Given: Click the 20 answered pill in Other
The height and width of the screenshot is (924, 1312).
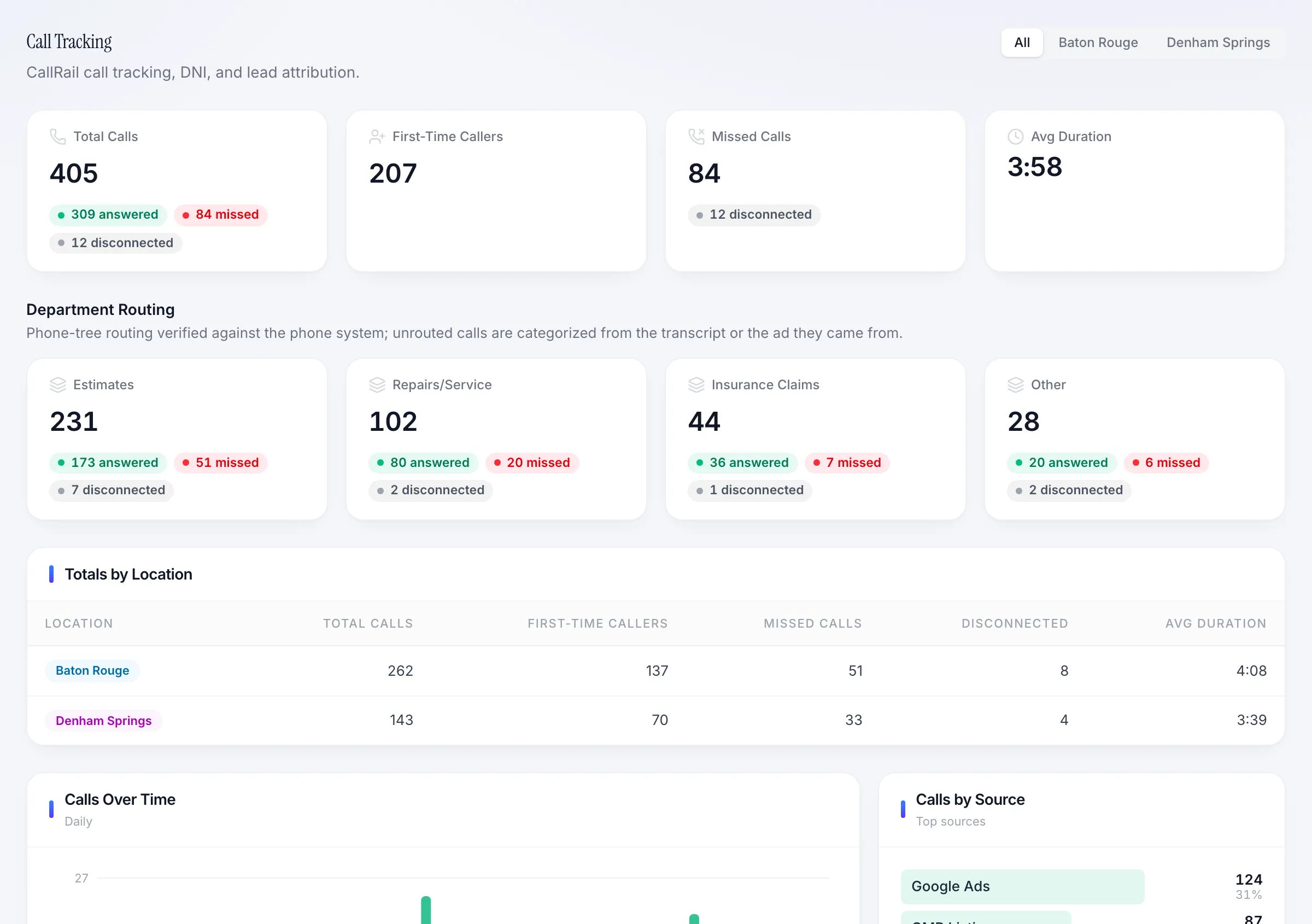Looking at the screenshot, I should [1062, 463].
